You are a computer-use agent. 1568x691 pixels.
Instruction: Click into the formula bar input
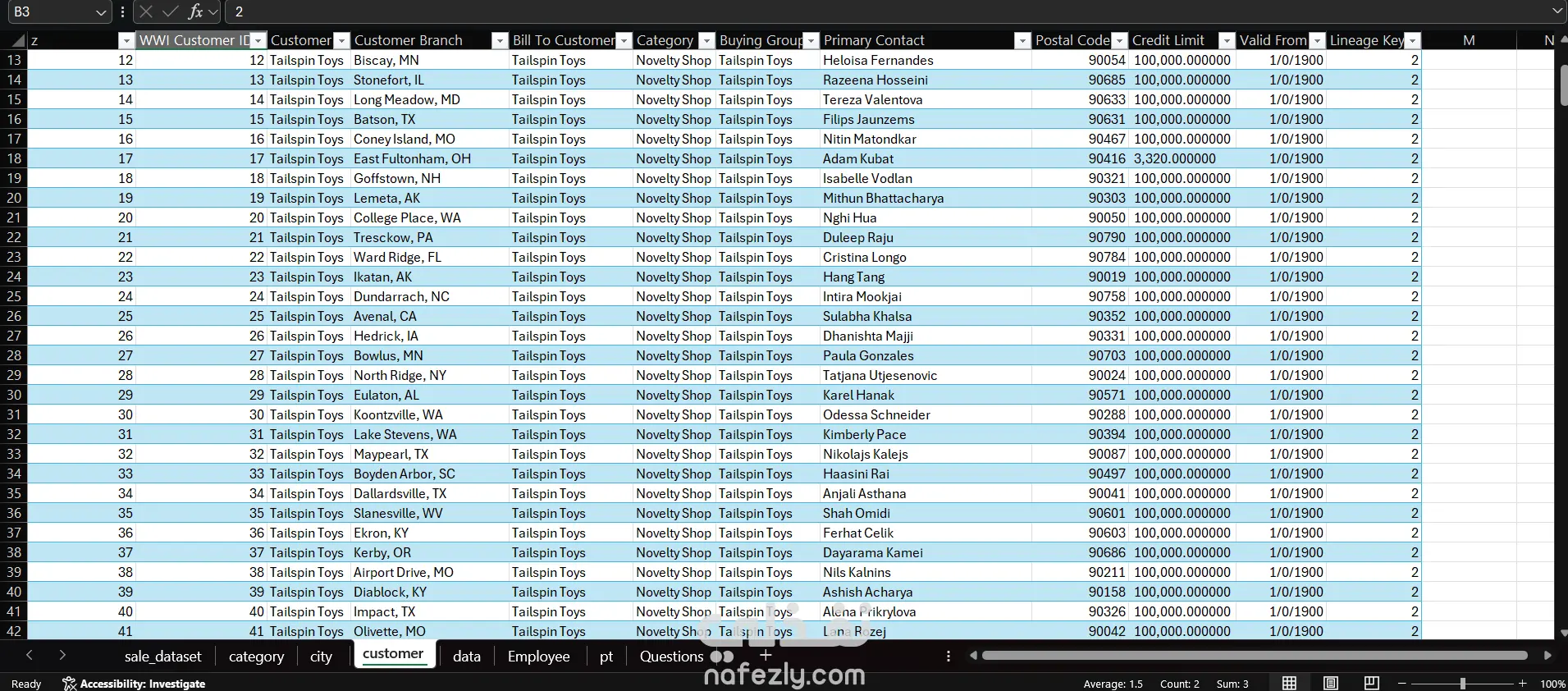(886, 11)
